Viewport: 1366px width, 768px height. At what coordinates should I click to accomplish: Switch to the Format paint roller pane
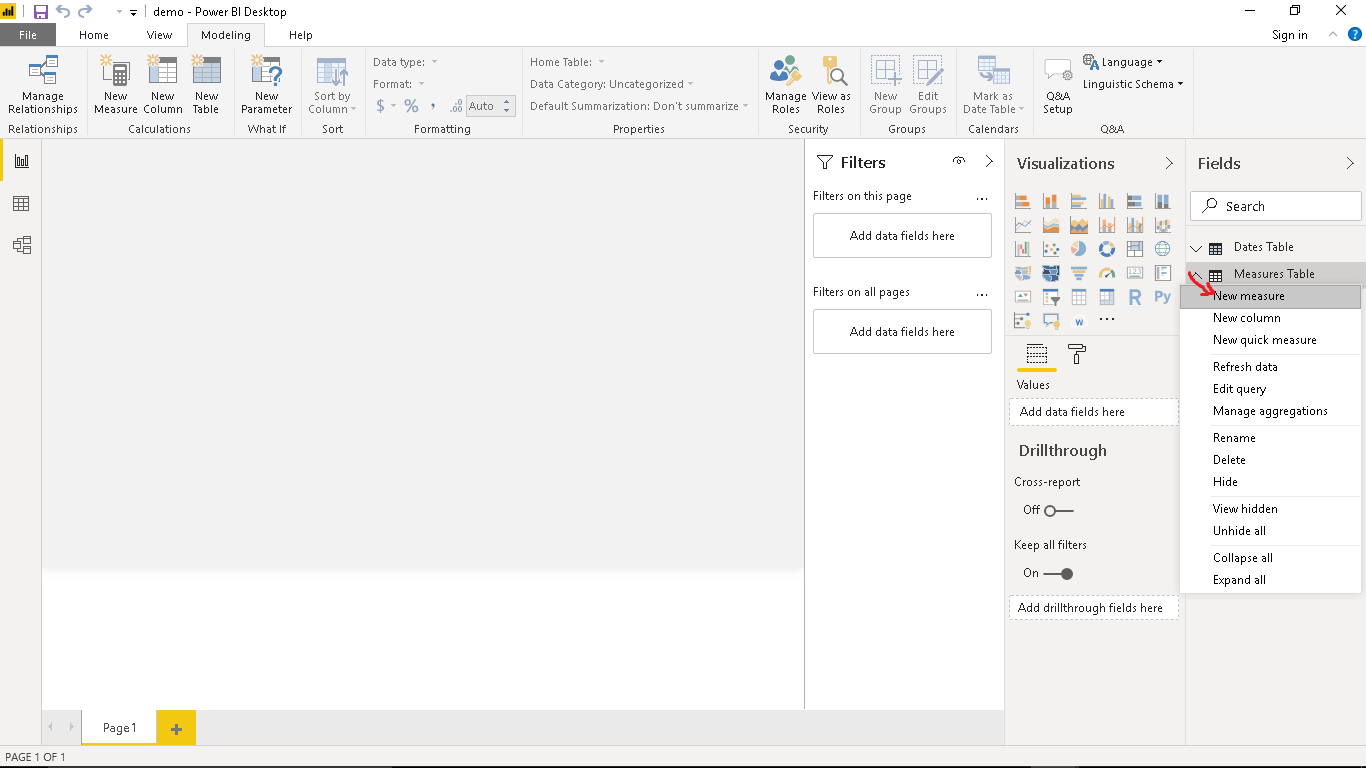[1077, 354]
